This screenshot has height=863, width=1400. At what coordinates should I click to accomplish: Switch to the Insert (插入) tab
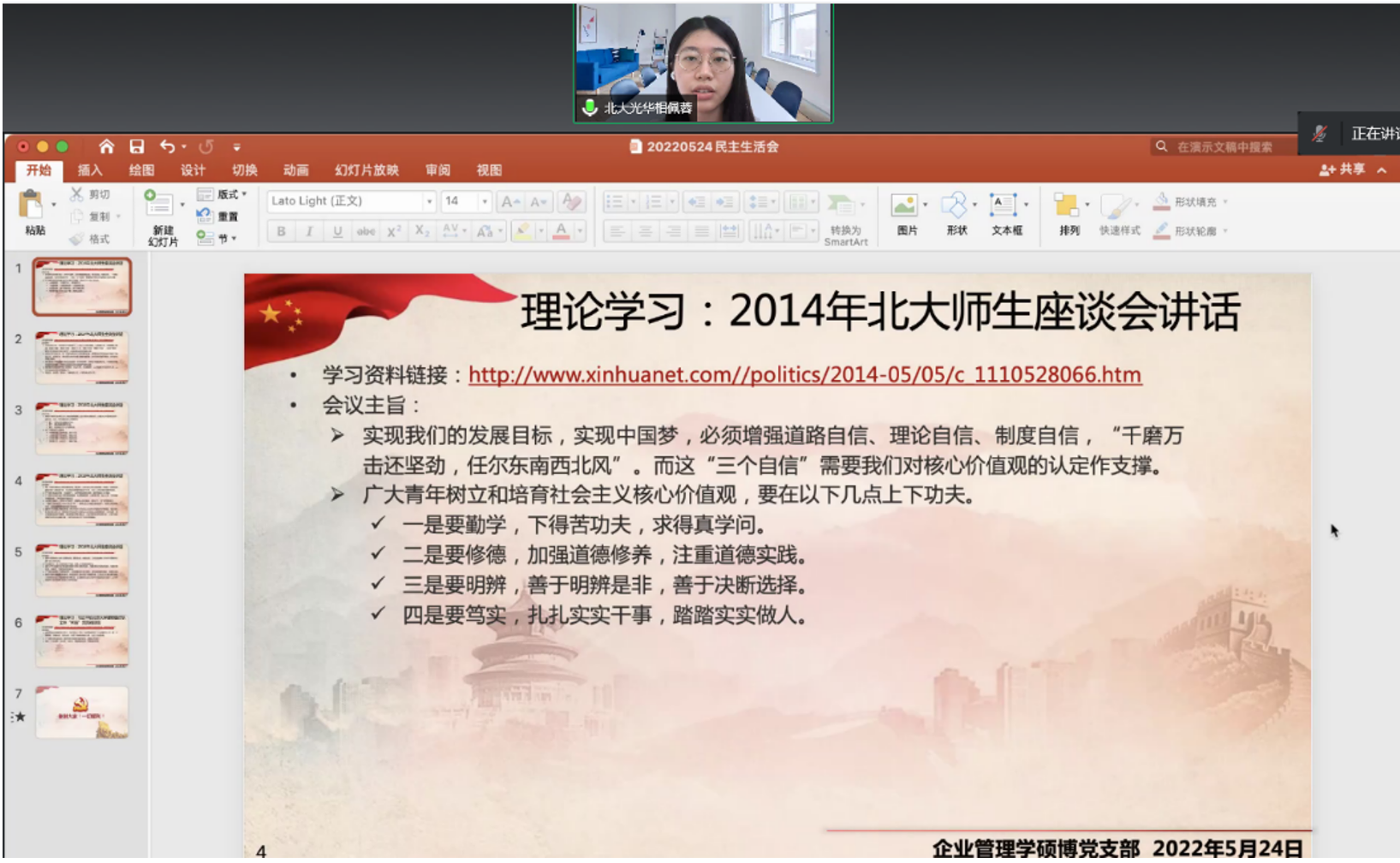pyautogui.click(x=90, y=170)
